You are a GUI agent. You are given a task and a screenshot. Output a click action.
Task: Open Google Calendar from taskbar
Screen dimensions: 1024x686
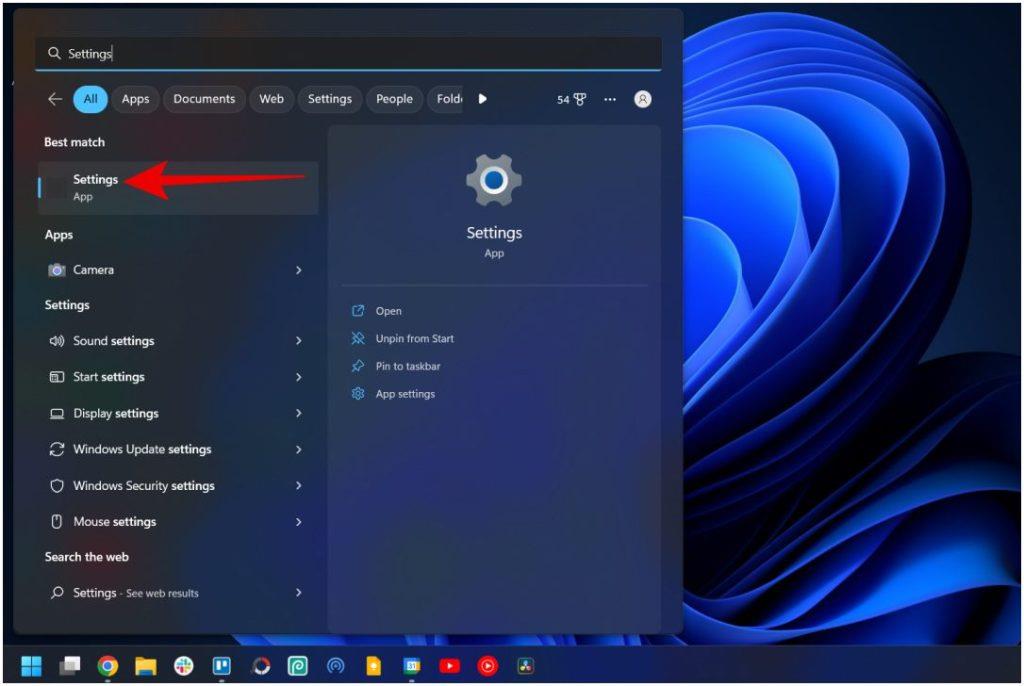tap(411, 666)
